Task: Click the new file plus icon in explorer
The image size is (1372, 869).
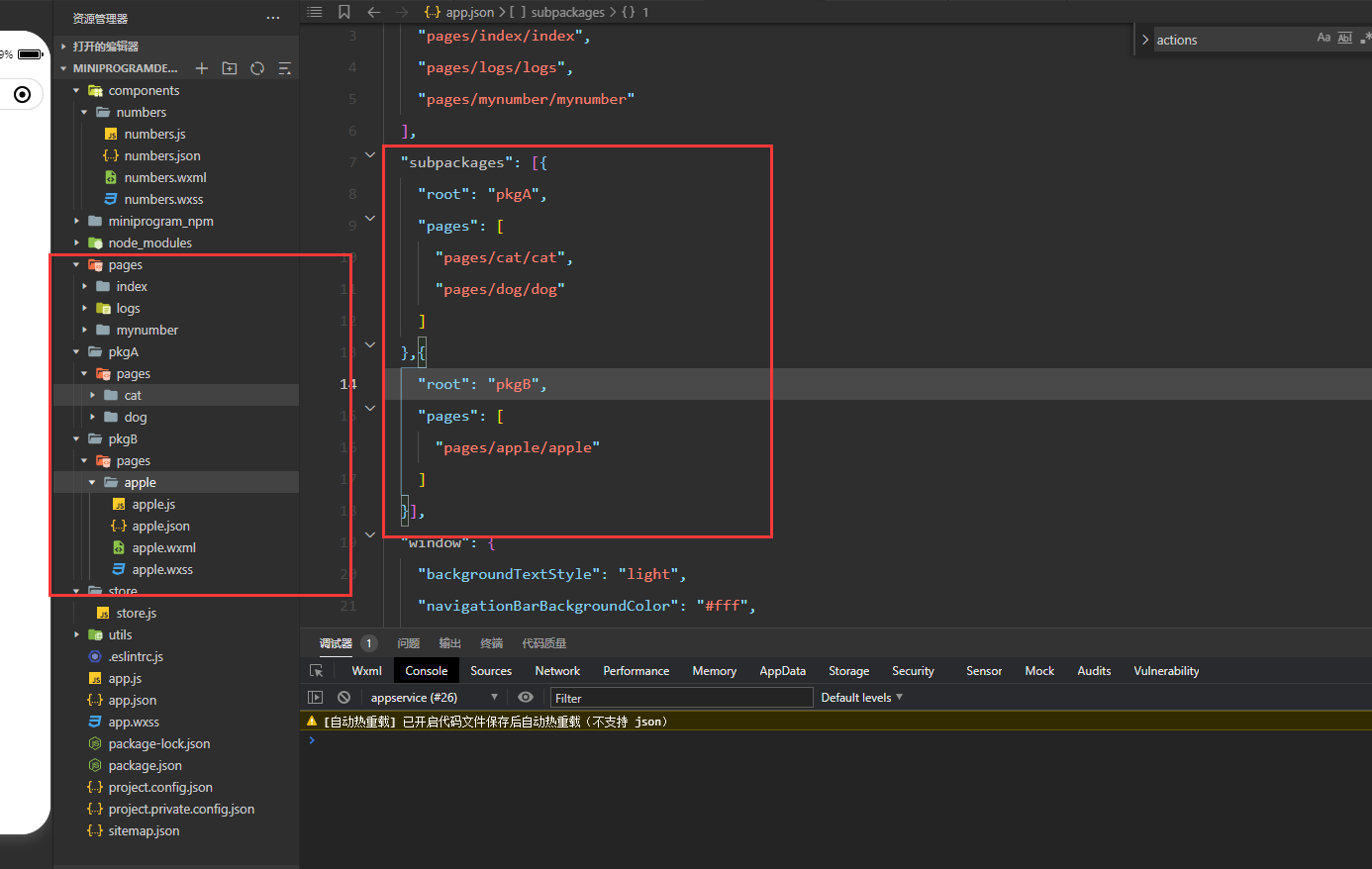Action: coord(202,68)
